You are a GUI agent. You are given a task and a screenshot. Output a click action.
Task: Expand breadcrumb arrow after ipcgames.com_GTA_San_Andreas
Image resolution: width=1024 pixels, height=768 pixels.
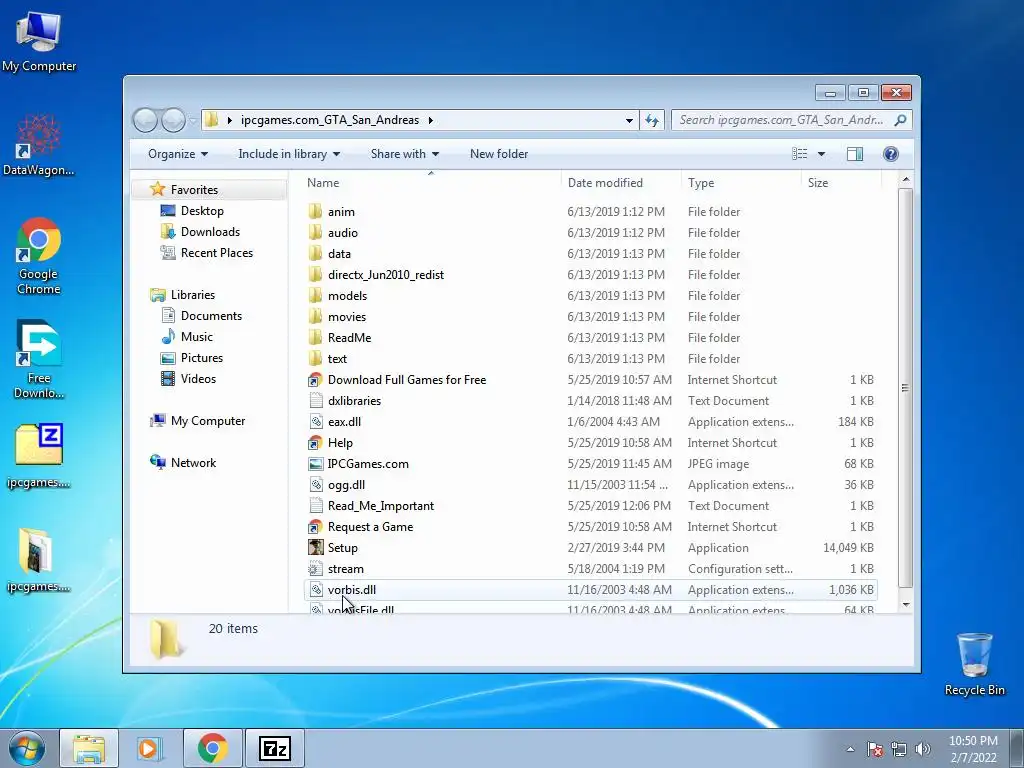click(430, 120)
